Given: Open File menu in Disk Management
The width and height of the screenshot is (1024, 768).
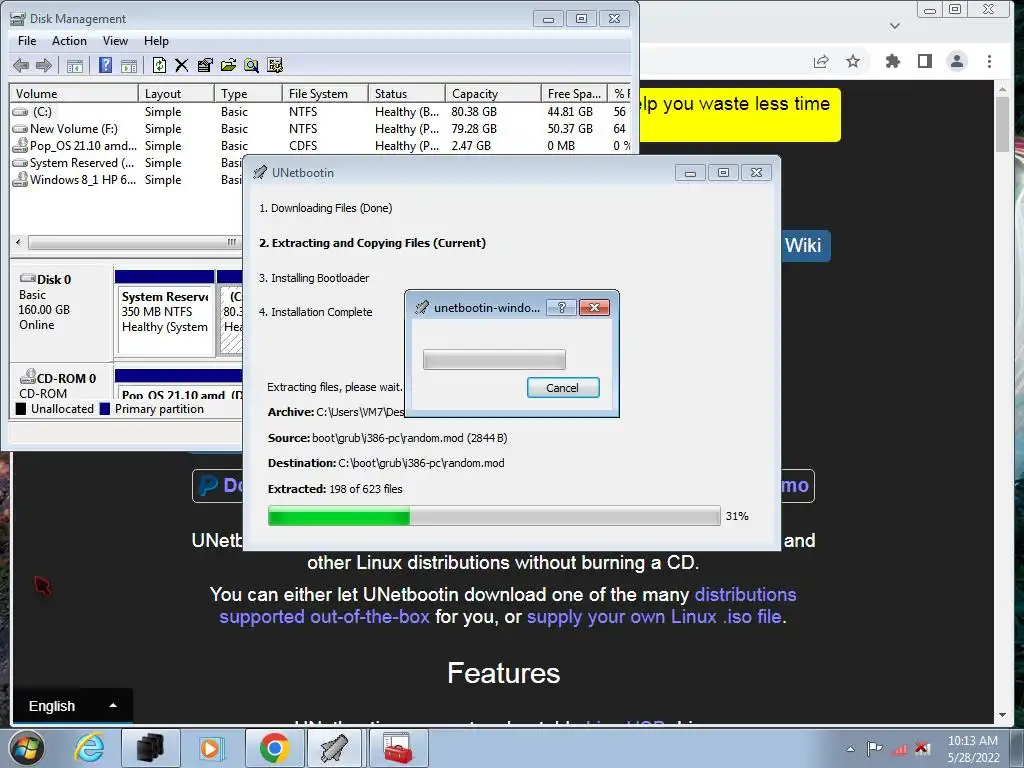Looking at the screenshot, I should pyautogui.click(x=27, y=40).
